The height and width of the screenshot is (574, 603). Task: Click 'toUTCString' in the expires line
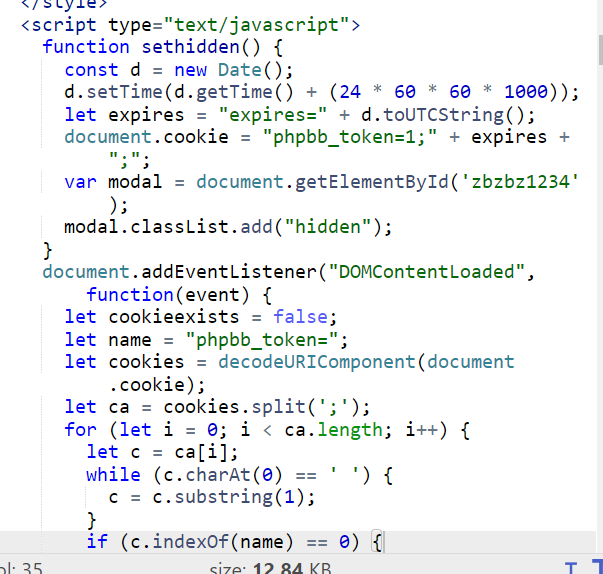pyautogui.click(x=443, y=115)
